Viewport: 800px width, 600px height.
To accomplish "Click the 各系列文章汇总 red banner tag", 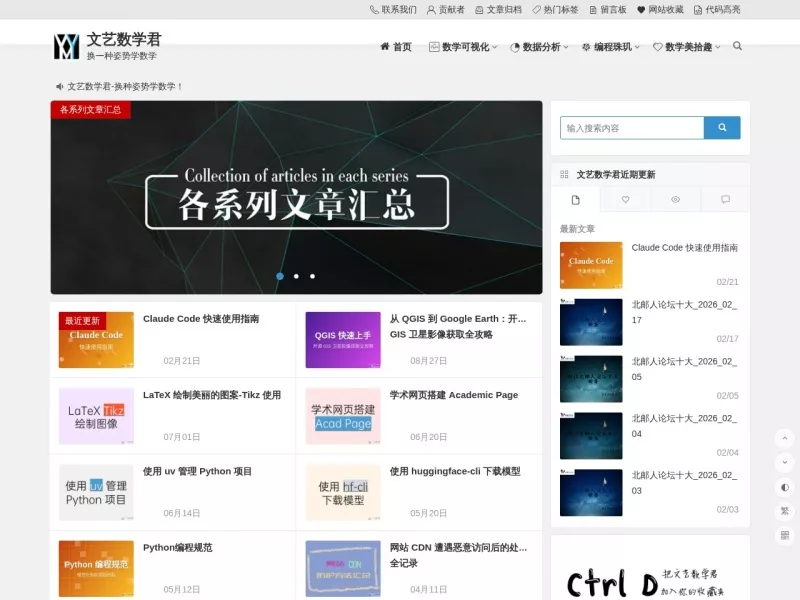I will click(x=90, y=110).
